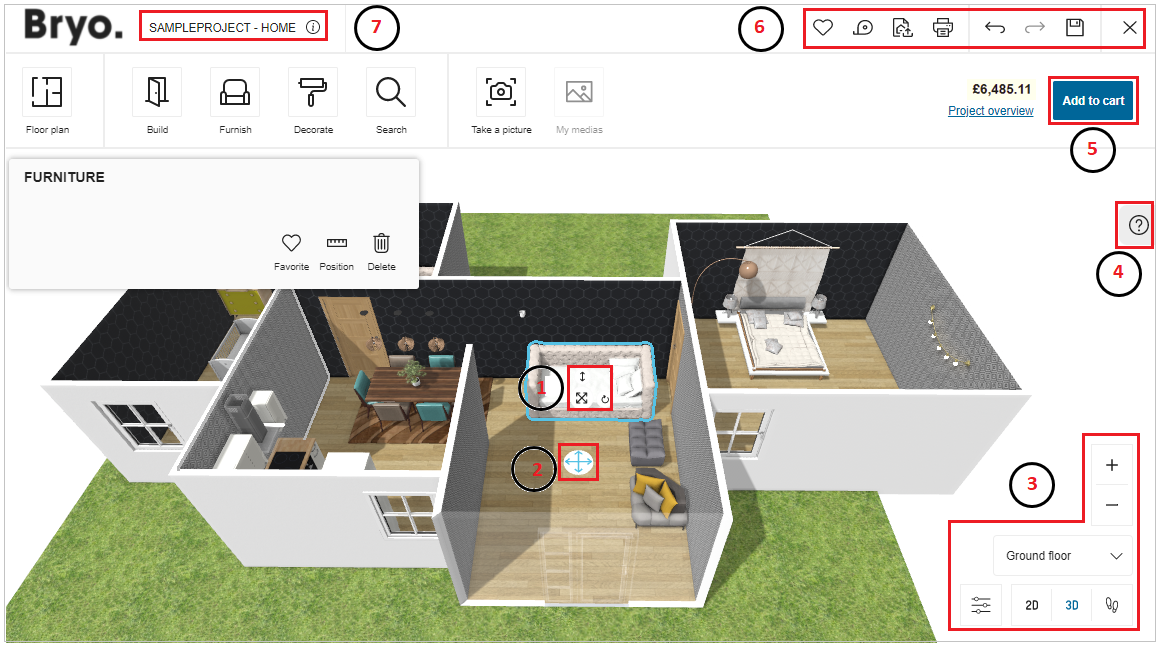Expand the Ground floor dropdown

coord(1062,556)
